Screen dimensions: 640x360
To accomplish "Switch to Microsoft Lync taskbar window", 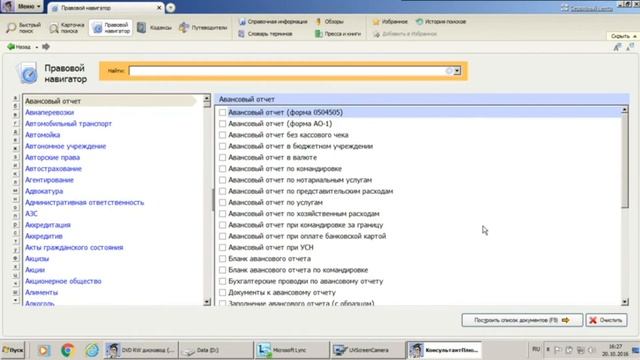I will pyautogui.click(x=291, y=350).
